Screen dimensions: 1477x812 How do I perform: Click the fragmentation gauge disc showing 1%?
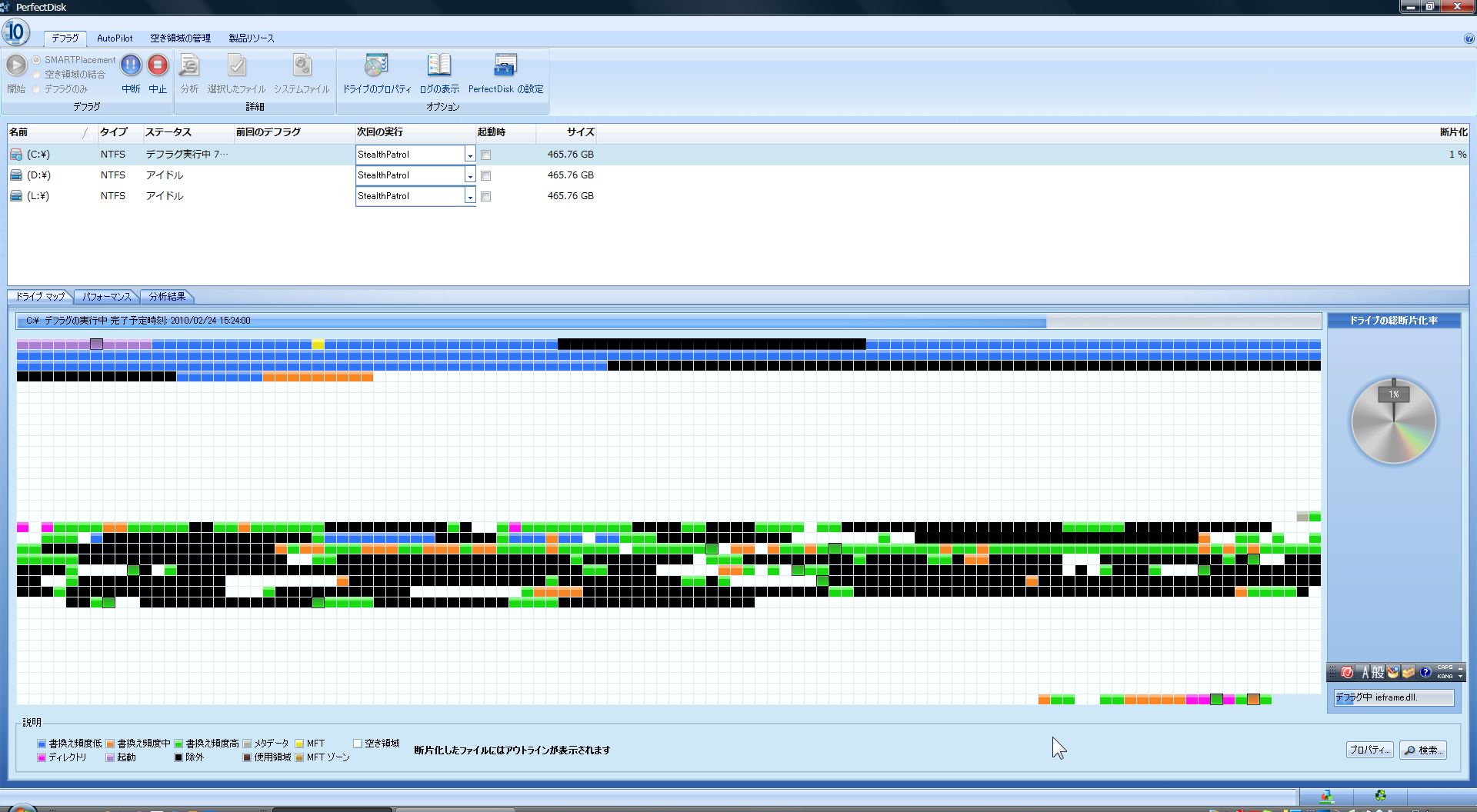point(1393,421)
